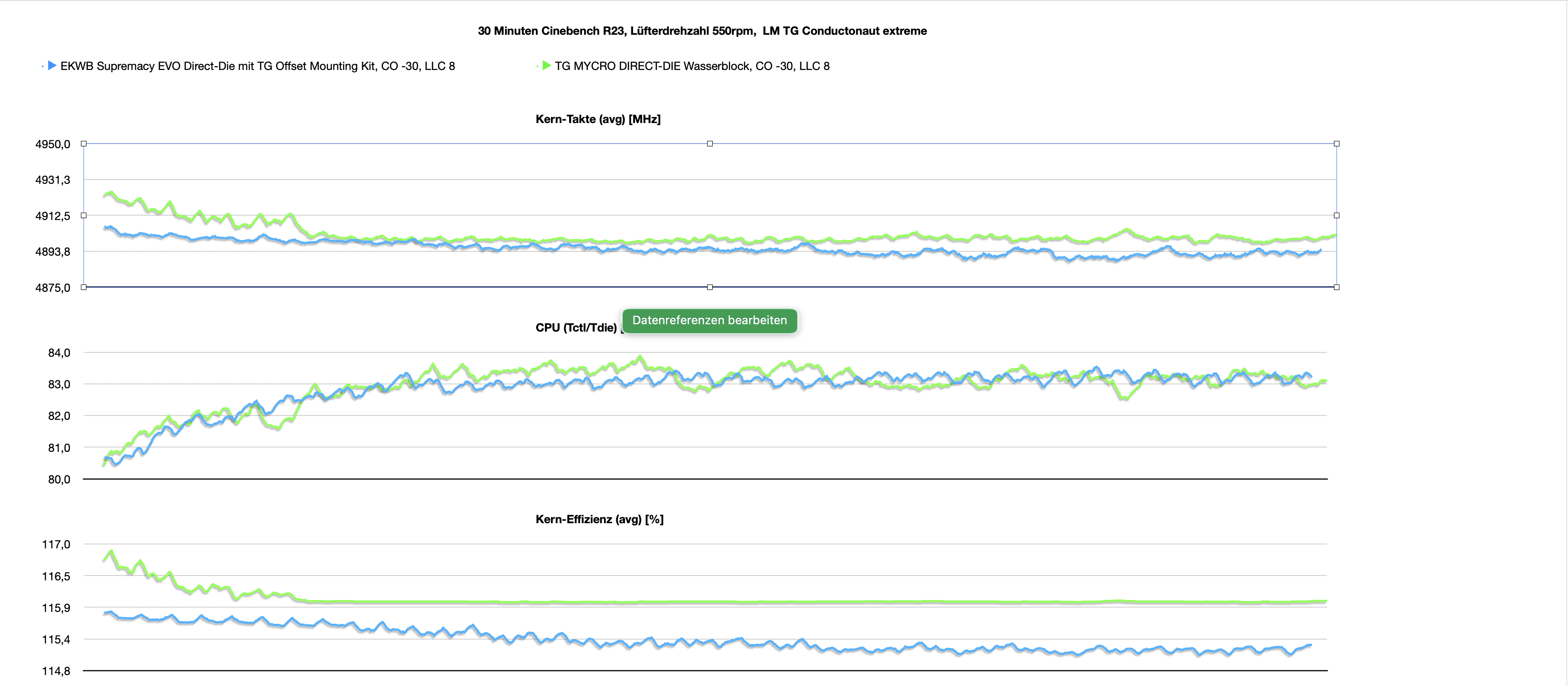Click bottom-right selection handle of Kern-Takte chart
This screenshot has height=686, width=1568.
(x=1337, y=287)
